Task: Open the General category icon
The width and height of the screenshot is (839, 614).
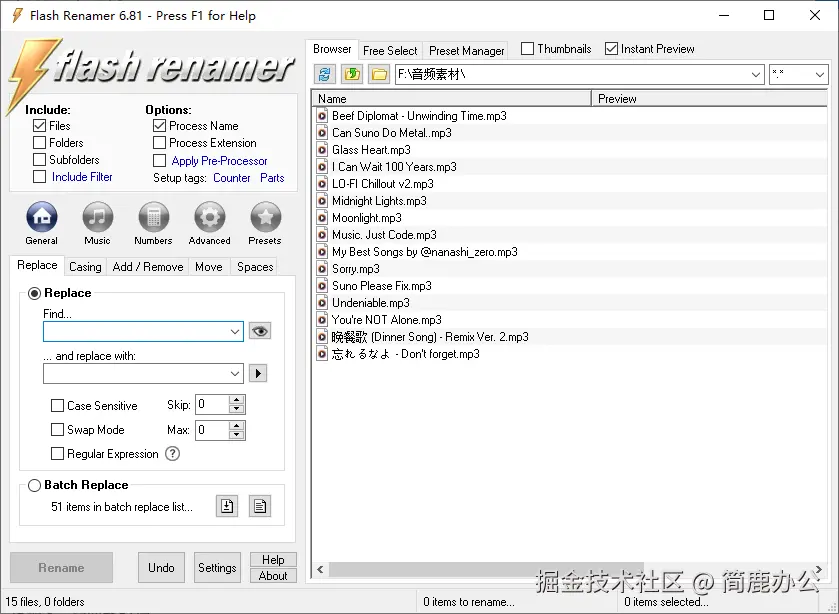Action: (x=42, y=217)
